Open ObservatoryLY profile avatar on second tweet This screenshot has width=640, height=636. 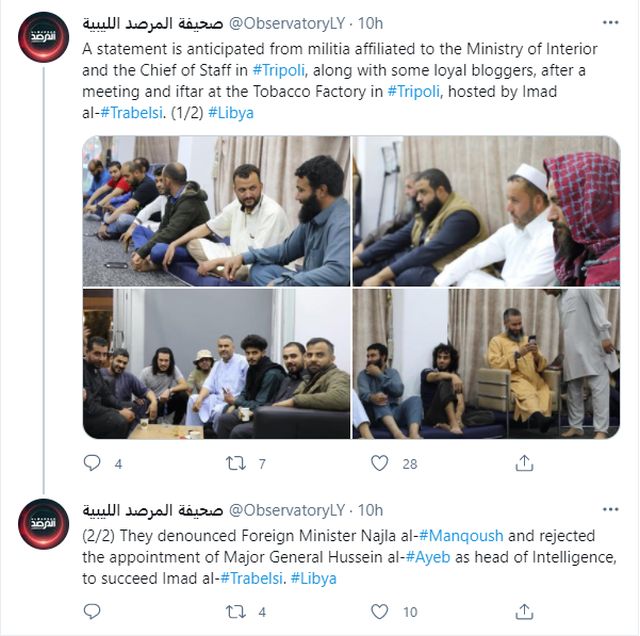pyautogui.click(x=43, y=524)
